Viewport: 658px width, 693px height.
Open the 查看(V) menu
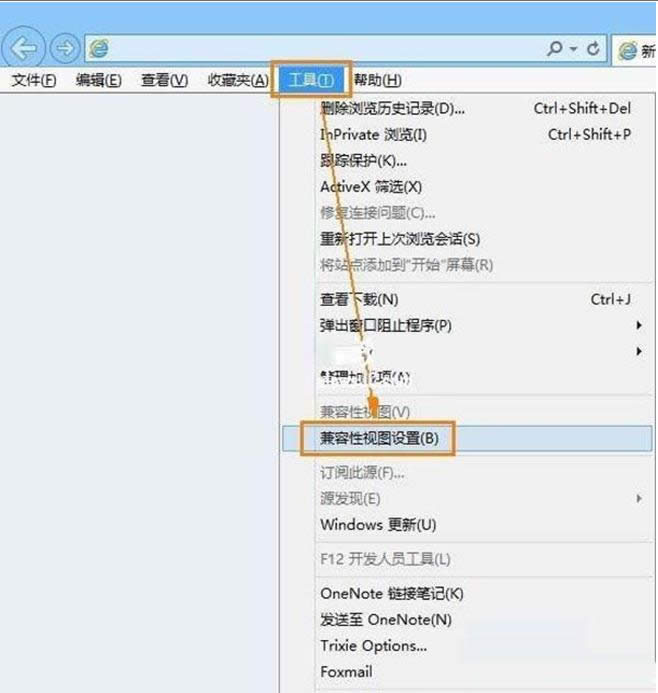tap(164, 80)
